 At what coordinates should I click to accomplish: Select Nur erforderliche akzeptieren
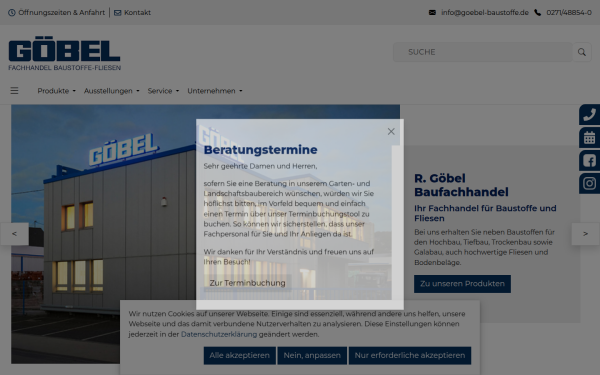click(410, 355)
